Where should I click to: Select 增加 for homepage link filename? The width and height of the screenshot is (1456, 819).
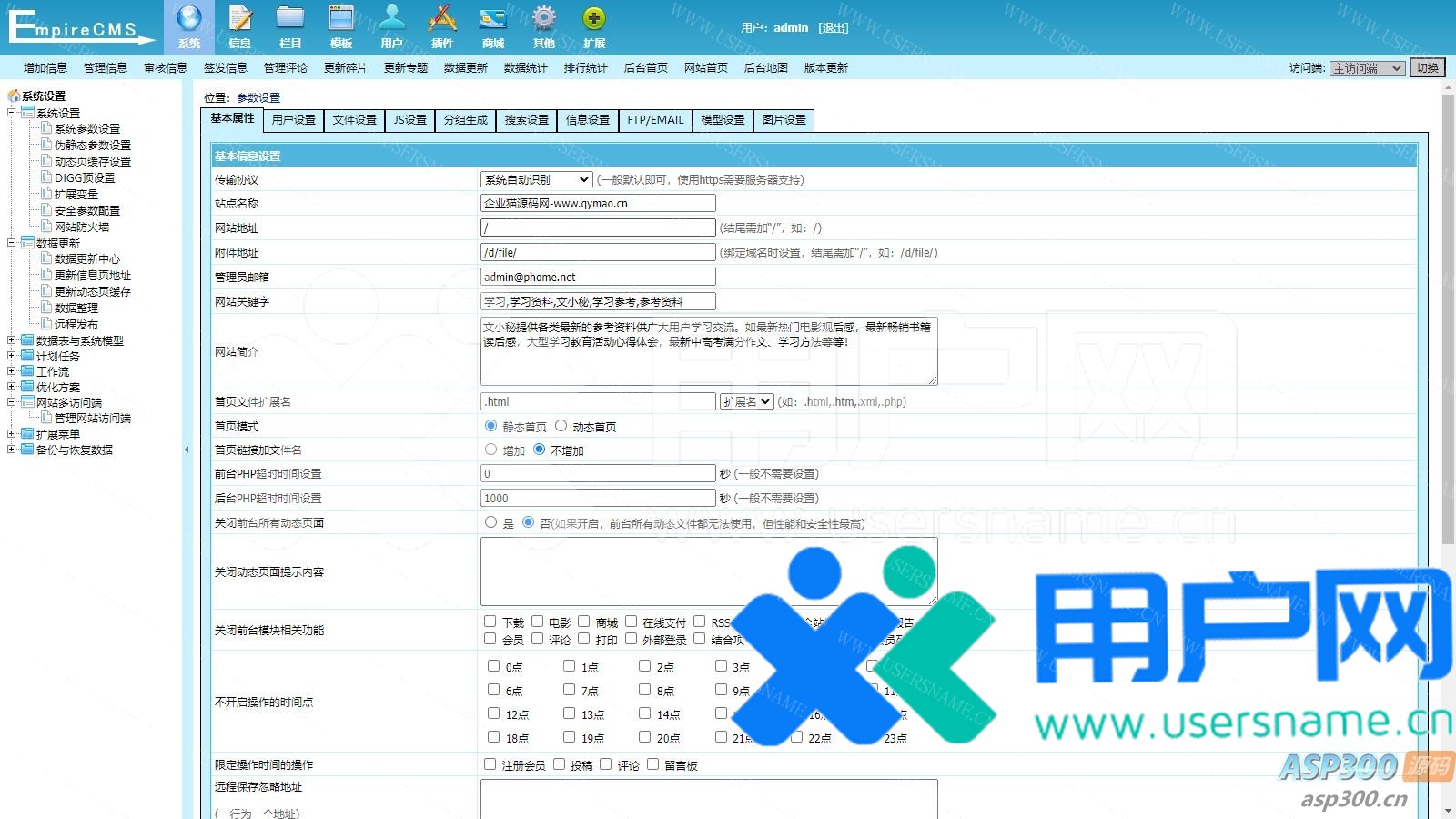pyautogui.click(x=491, y=450)
